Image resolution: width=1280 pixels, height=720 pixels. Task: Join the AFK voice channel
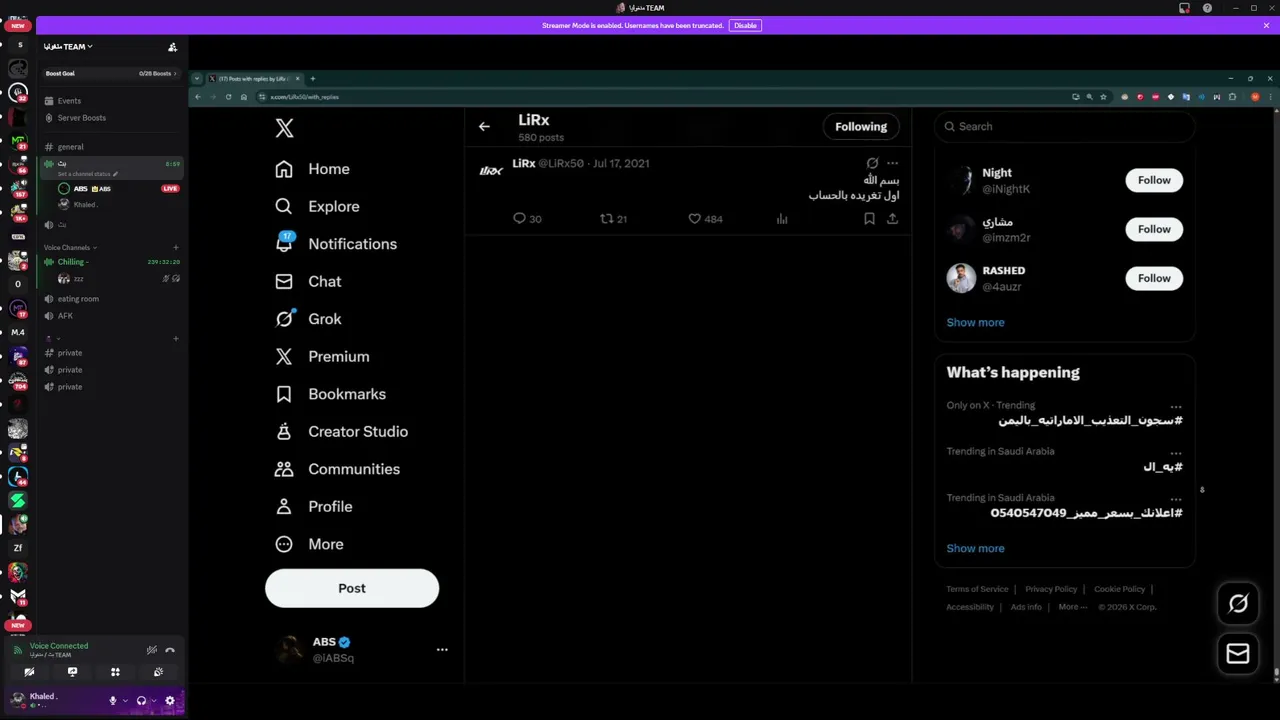(x=113, y=316)
